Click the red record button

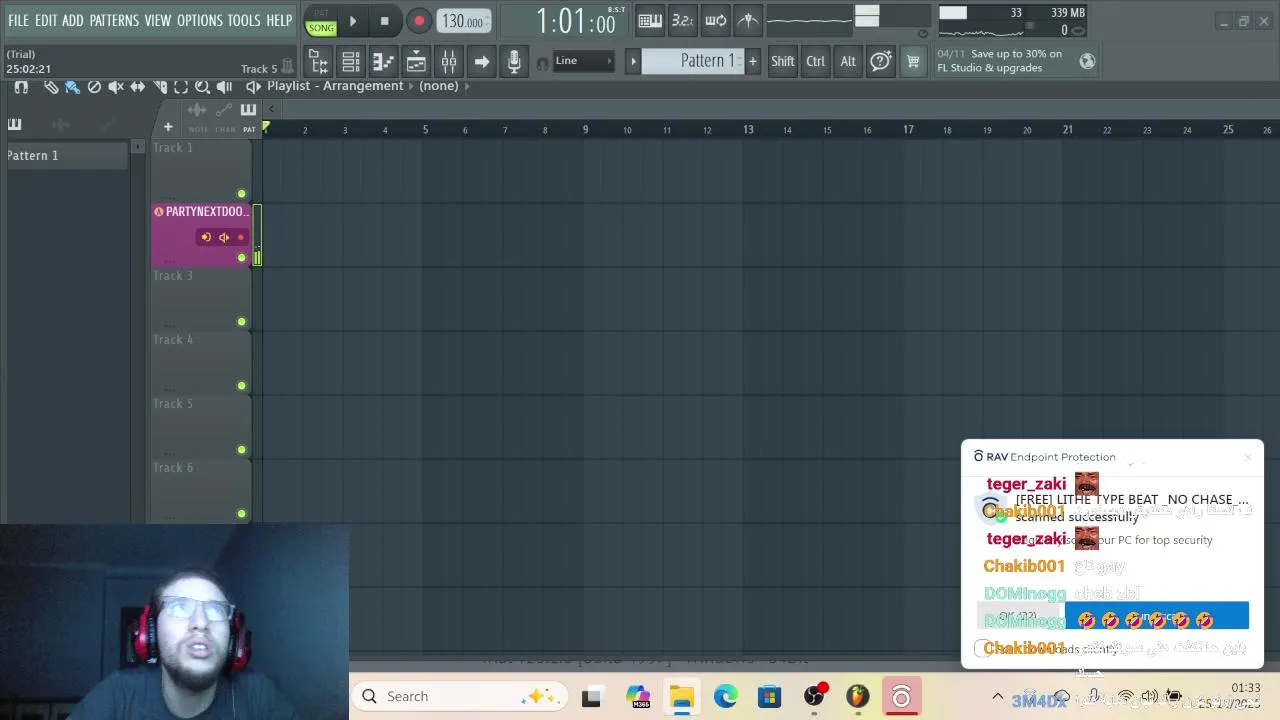419,20
